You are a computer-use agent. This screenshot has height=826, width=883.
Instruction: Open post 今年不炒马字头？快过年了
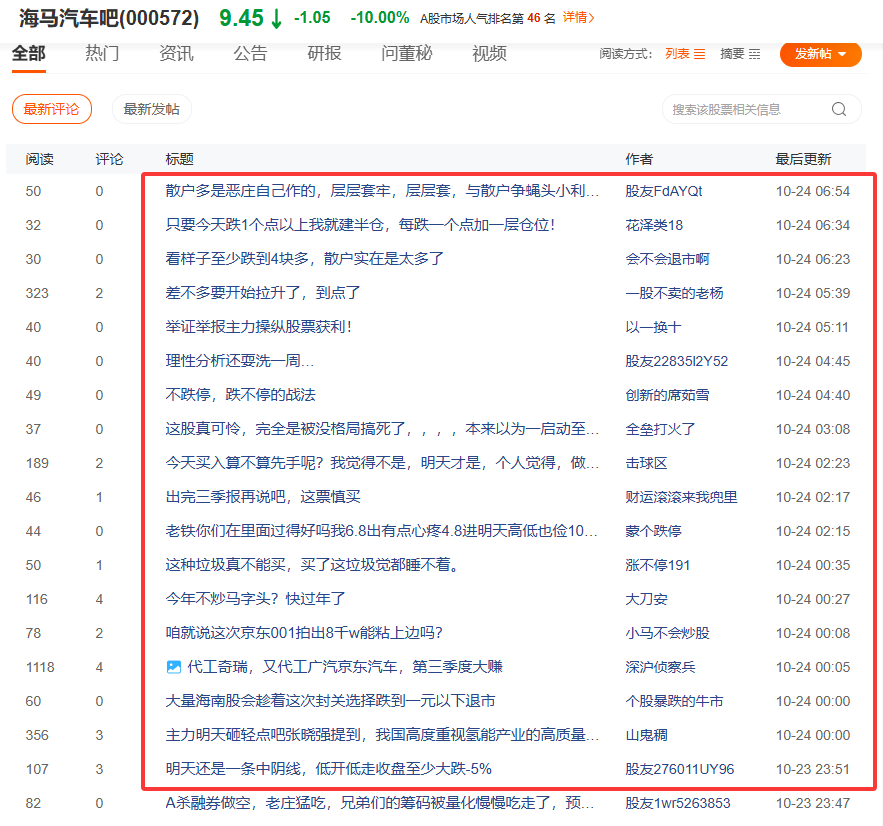[x=256, y=599]
